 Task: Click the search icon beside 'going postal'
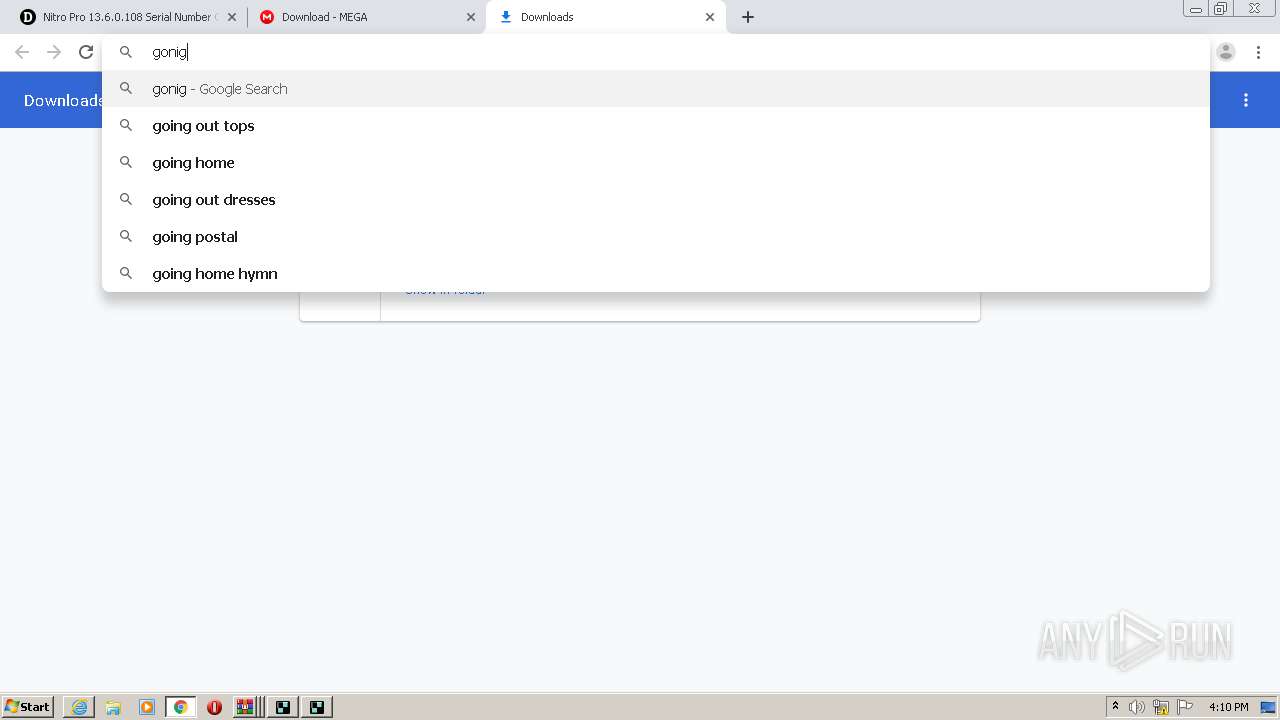[126, 236]
